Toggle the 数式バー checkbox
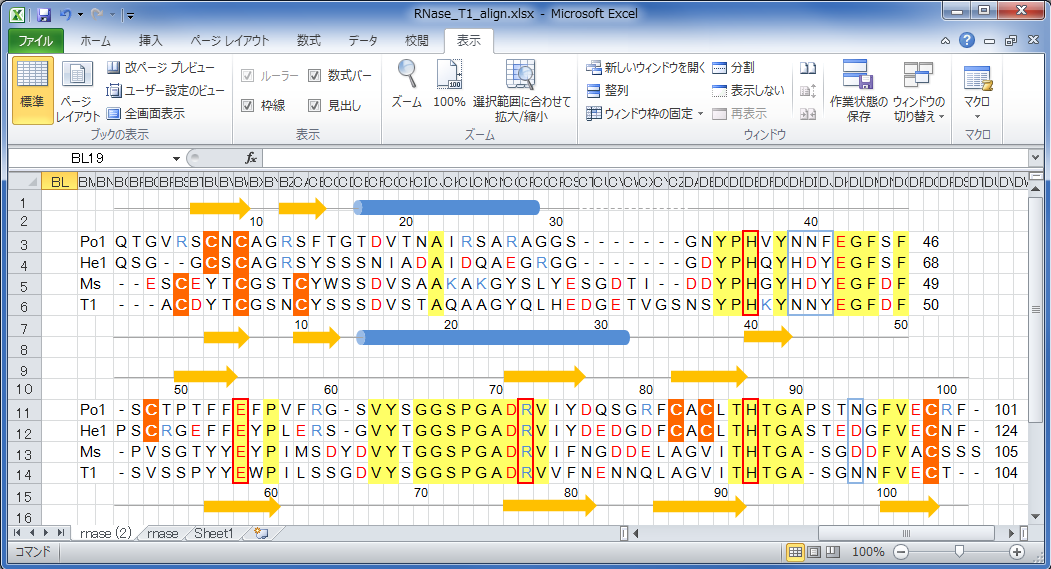This screenshot has height=569, width=1051. (315, 76)
